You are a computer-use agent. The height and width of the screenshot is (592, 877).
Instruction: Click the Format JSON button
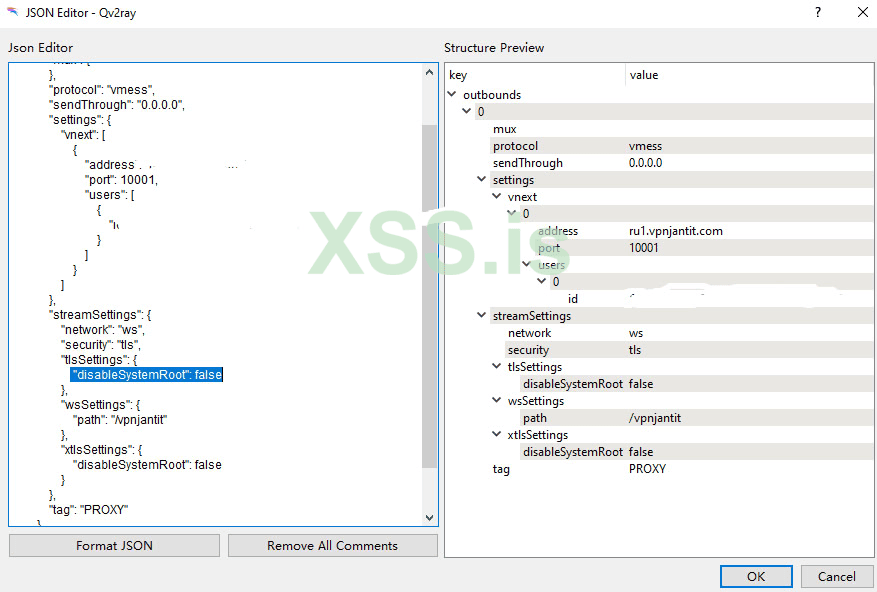[x=114, y=546]
